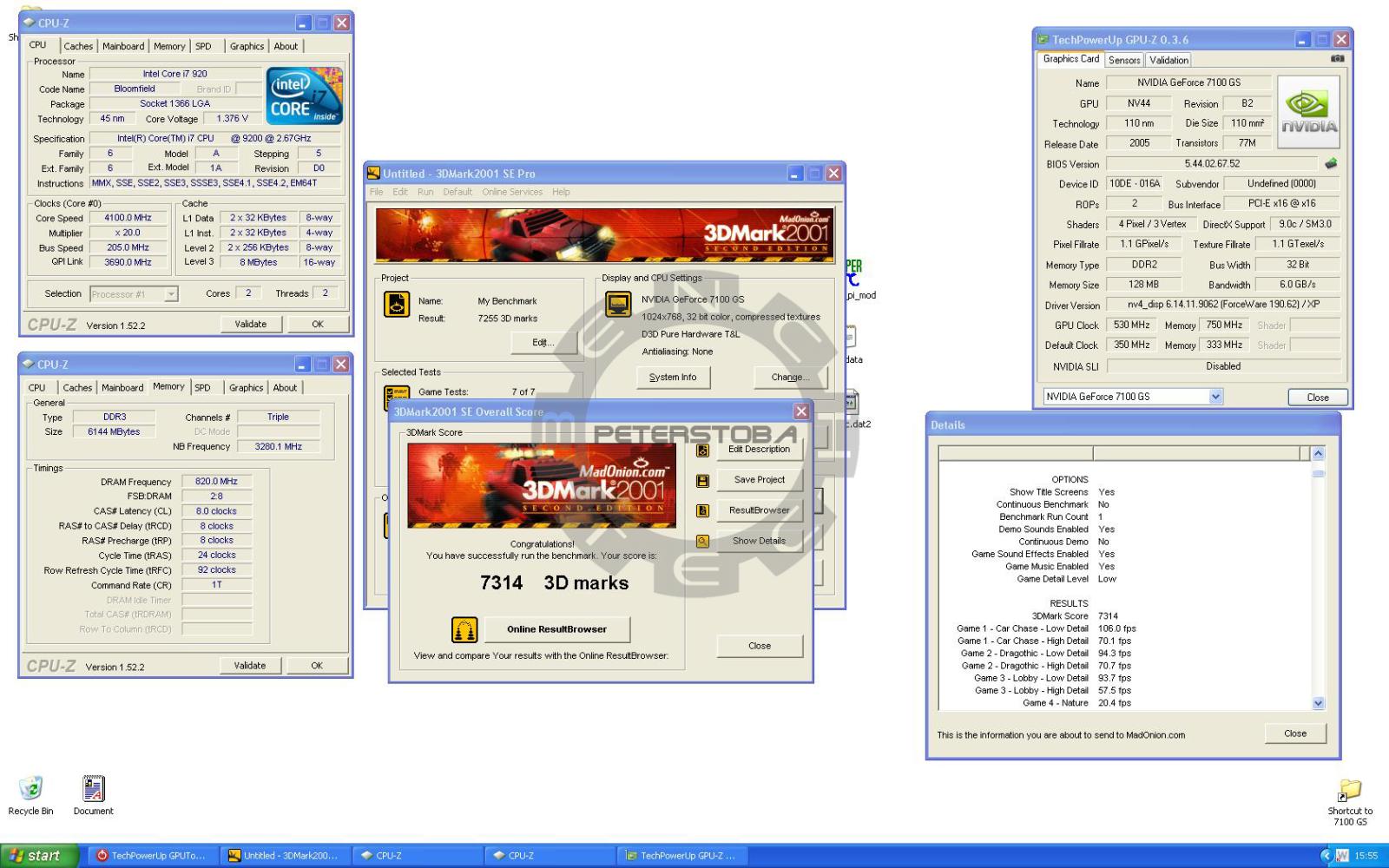Click the ResultBrowser icon in score dialog
The height and width of the screenshot is (868, 1389).
click(702, 511)
